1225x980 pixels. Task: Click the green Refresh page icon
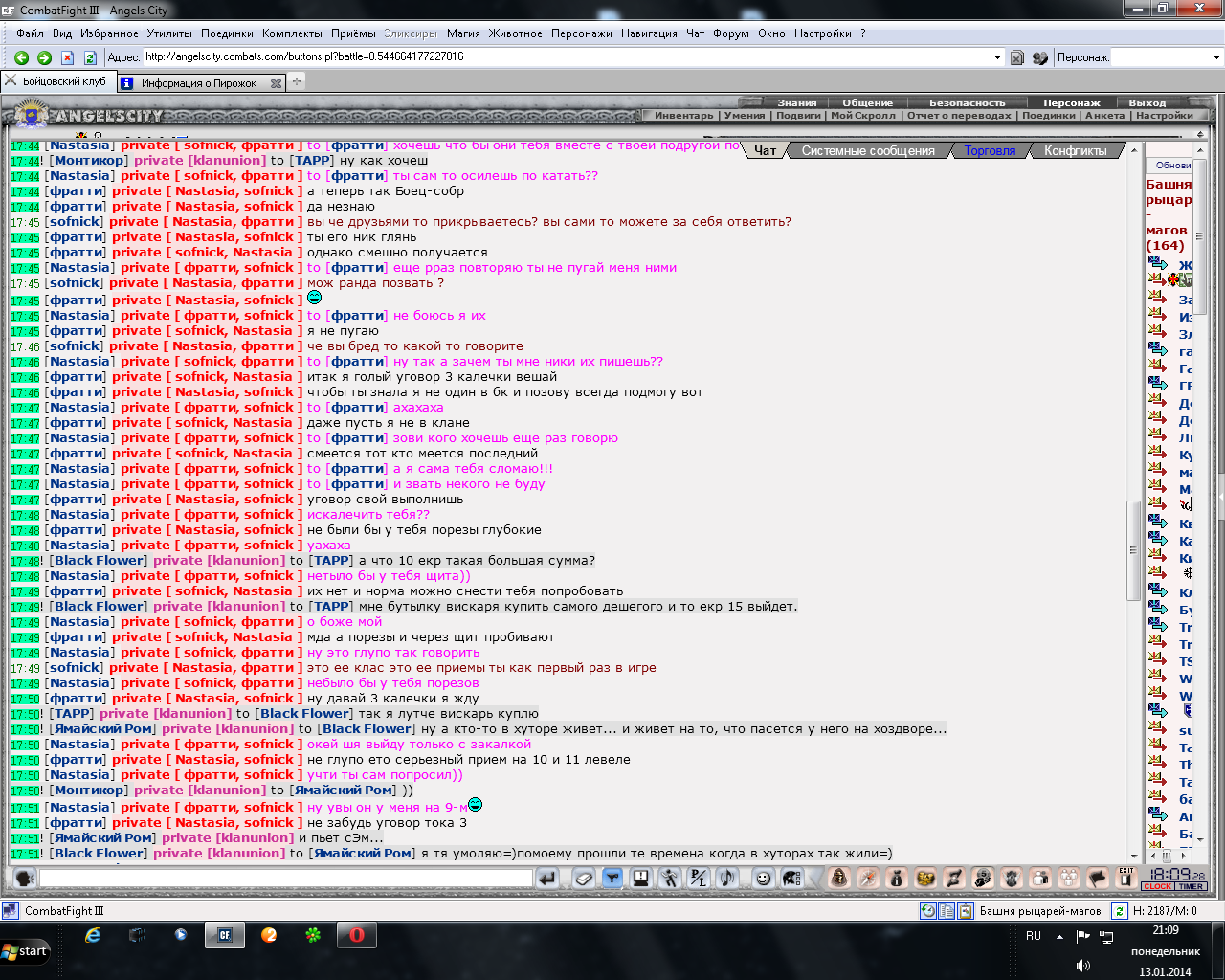90,57
